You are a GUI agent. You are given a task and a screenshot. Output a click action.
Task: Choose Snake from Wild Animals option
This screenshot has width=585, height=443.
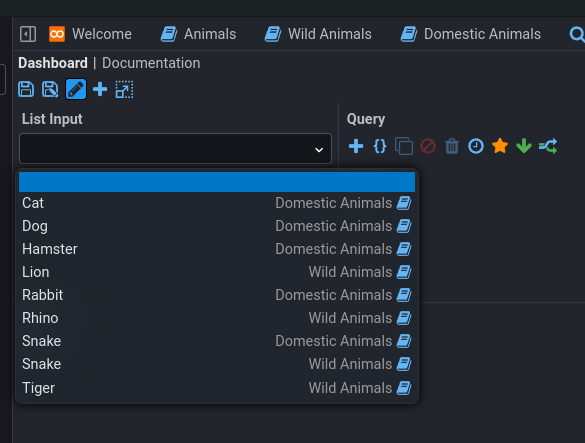pos(217,364)
